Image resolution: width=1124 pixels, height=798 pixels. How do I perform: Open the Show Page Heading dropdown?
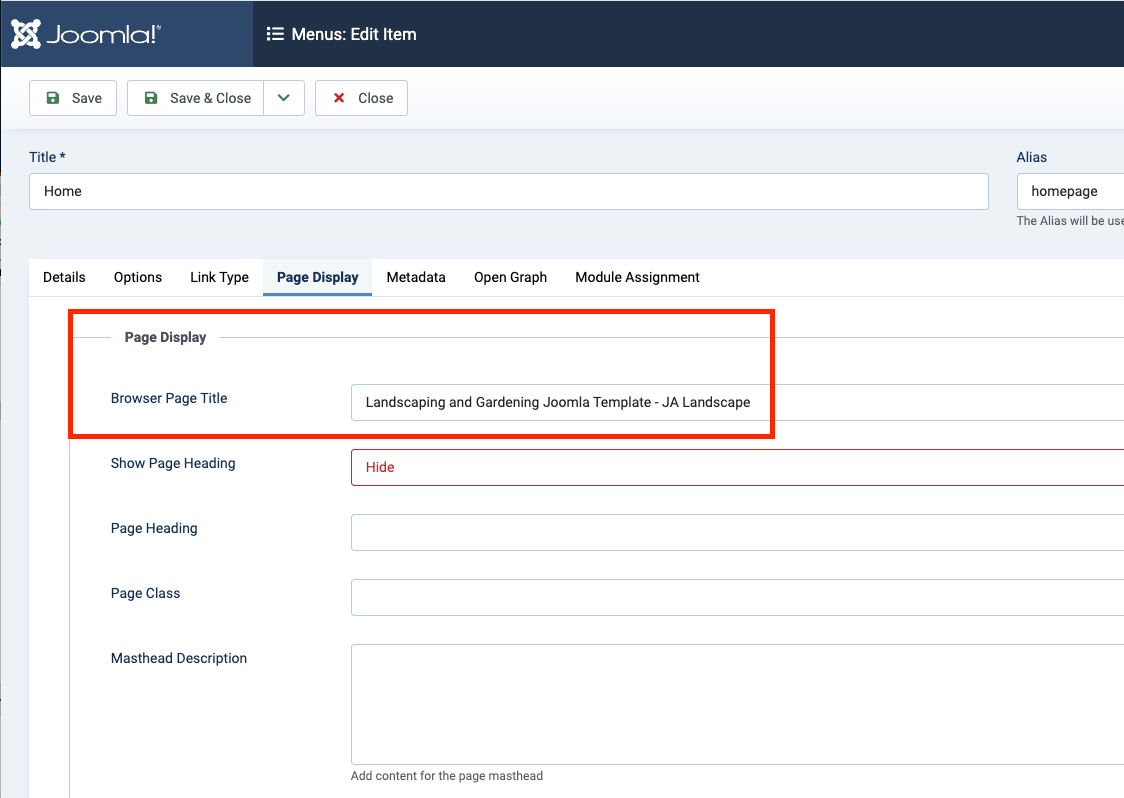[736, 467]
